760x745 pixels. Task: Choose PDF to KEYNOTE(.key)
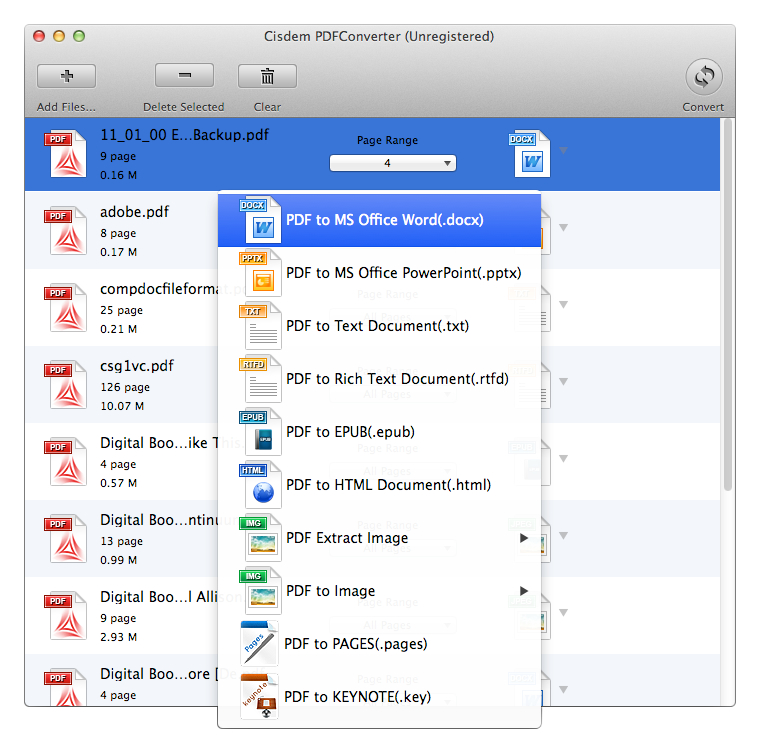click(379, 697)
